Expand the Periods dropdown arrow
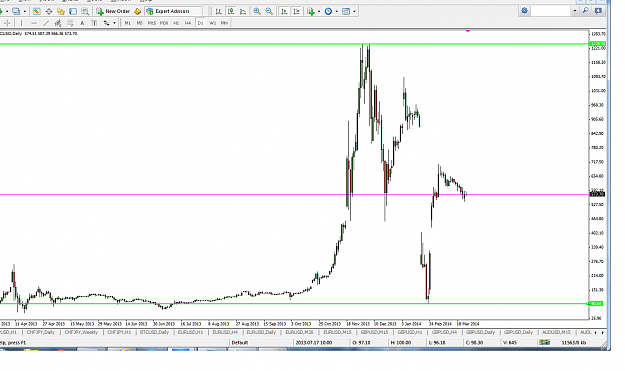 tap(336, 11)
